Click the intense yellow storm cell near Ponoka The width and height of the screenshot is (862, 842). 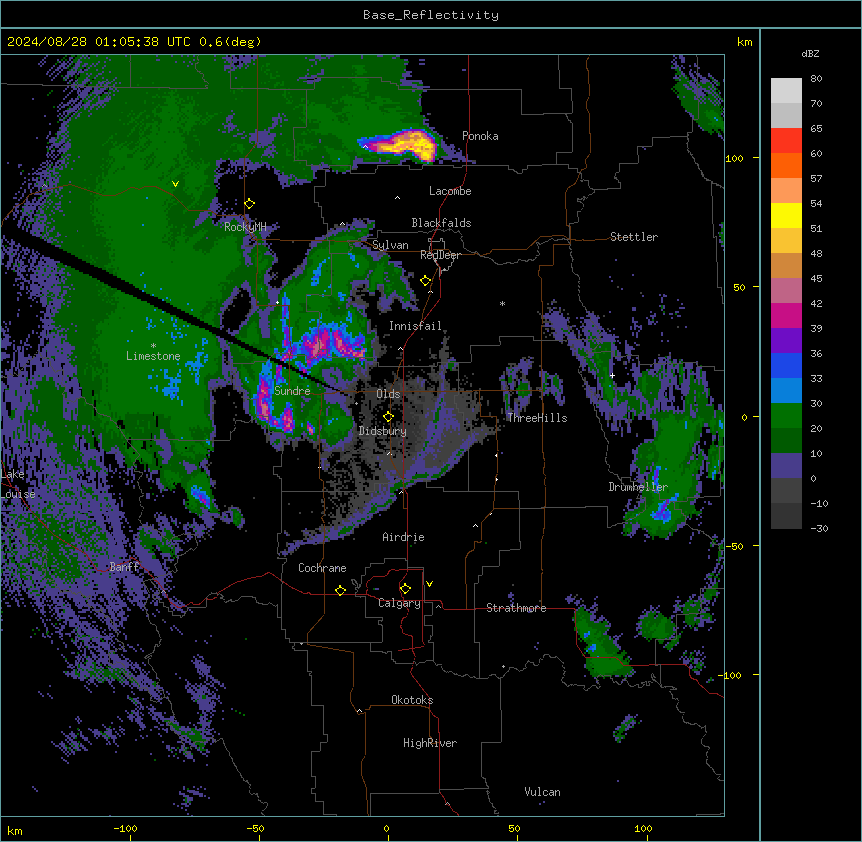(405, 145)
